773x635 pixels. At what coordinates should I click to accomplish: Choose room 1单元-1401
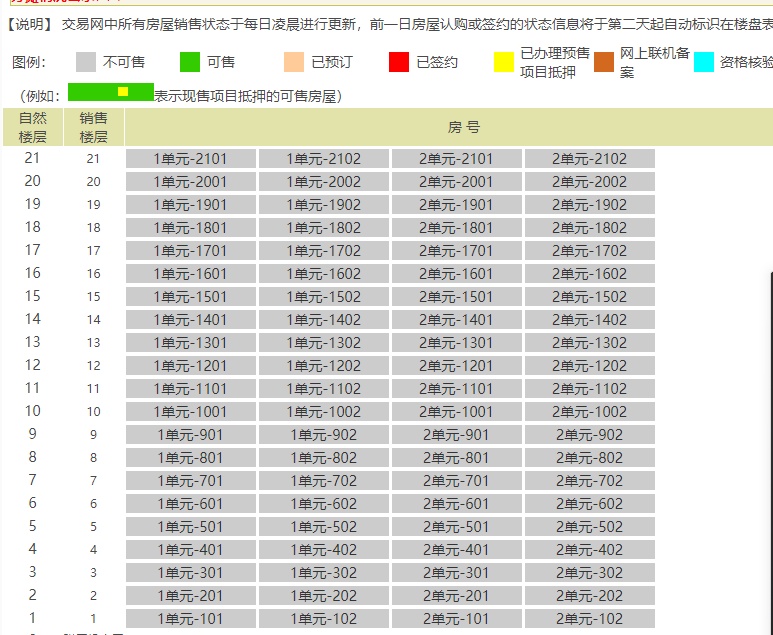[x=191, y=320]
